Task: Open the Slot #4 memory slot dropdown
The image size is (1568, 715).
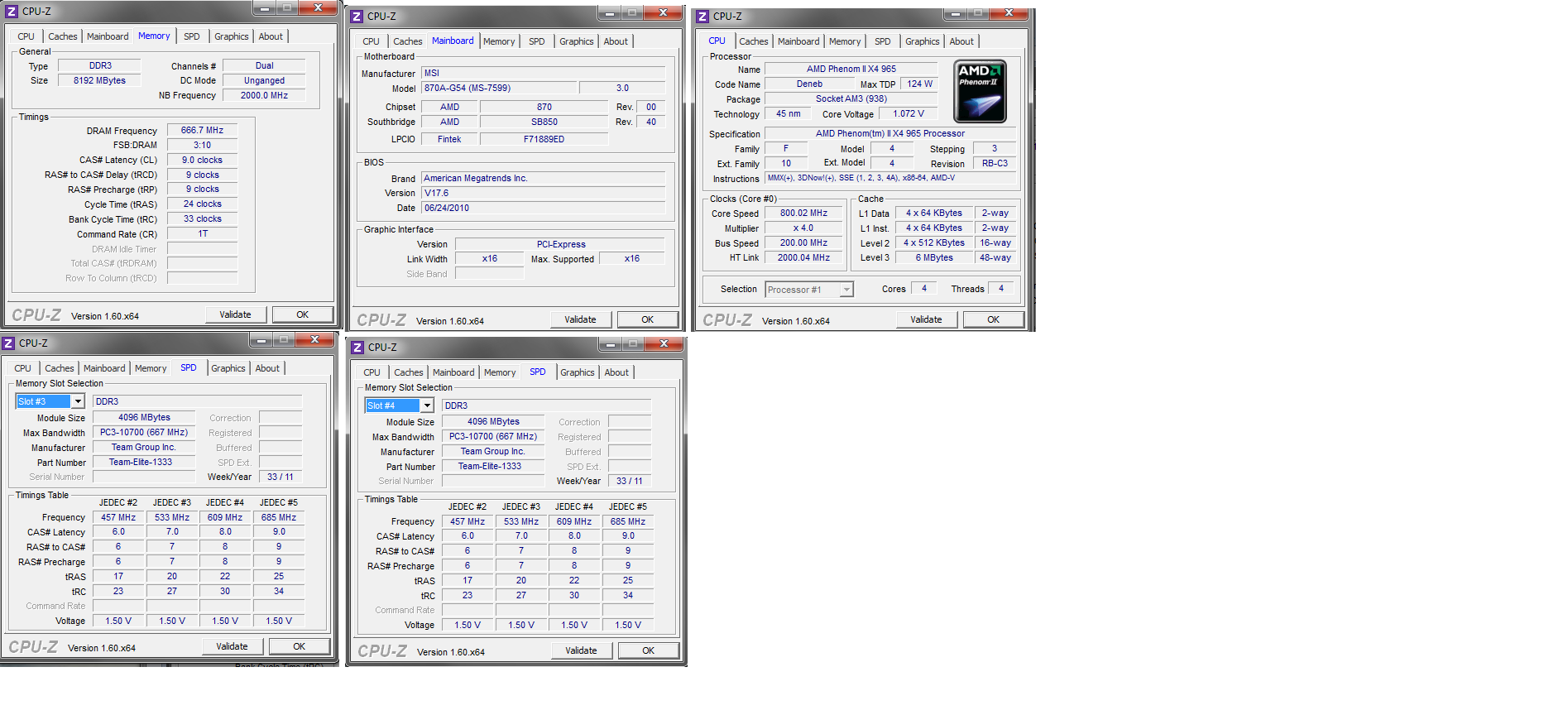Action: (427, 405)
